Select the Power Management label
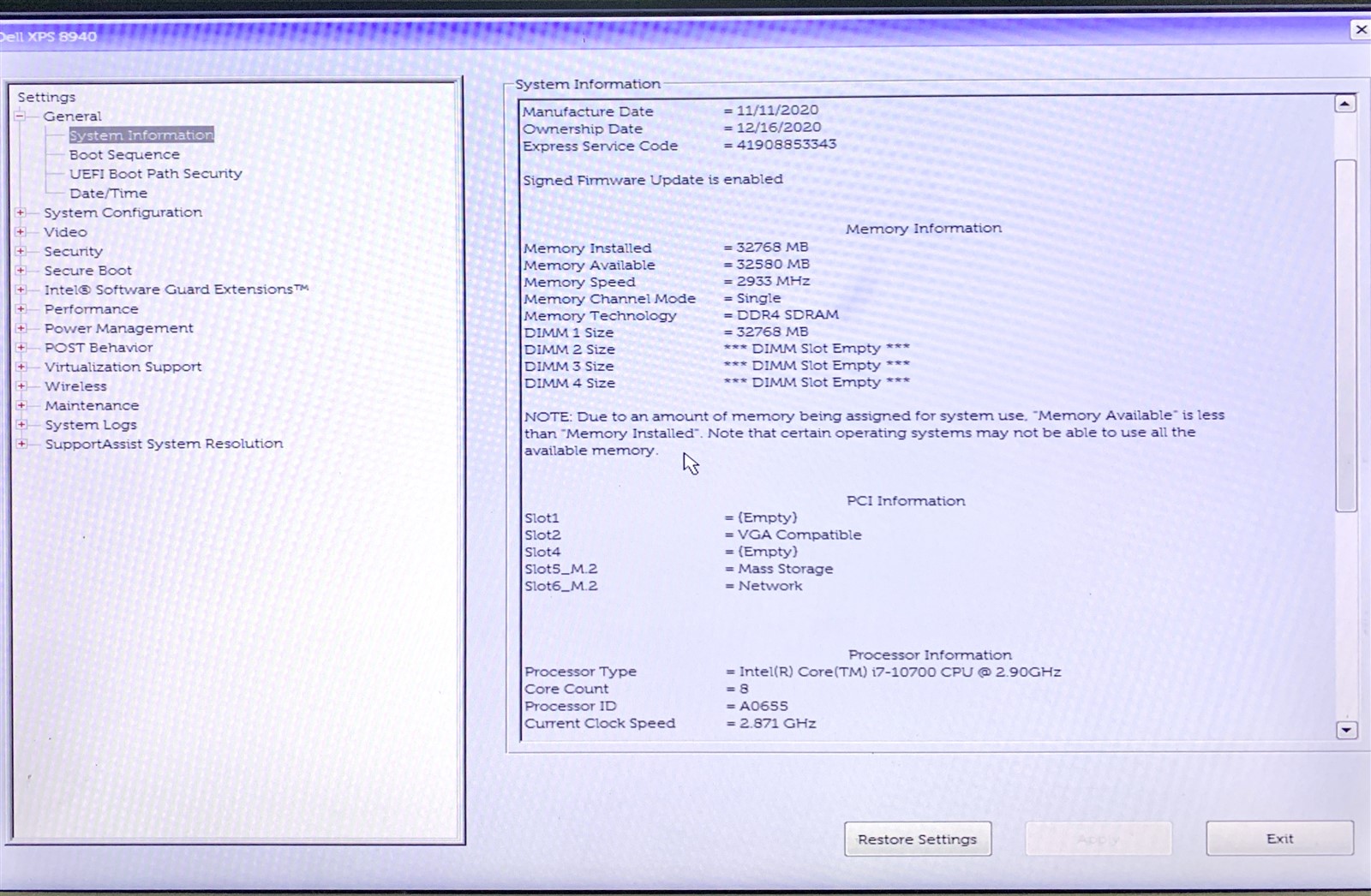 coord(118,328)
